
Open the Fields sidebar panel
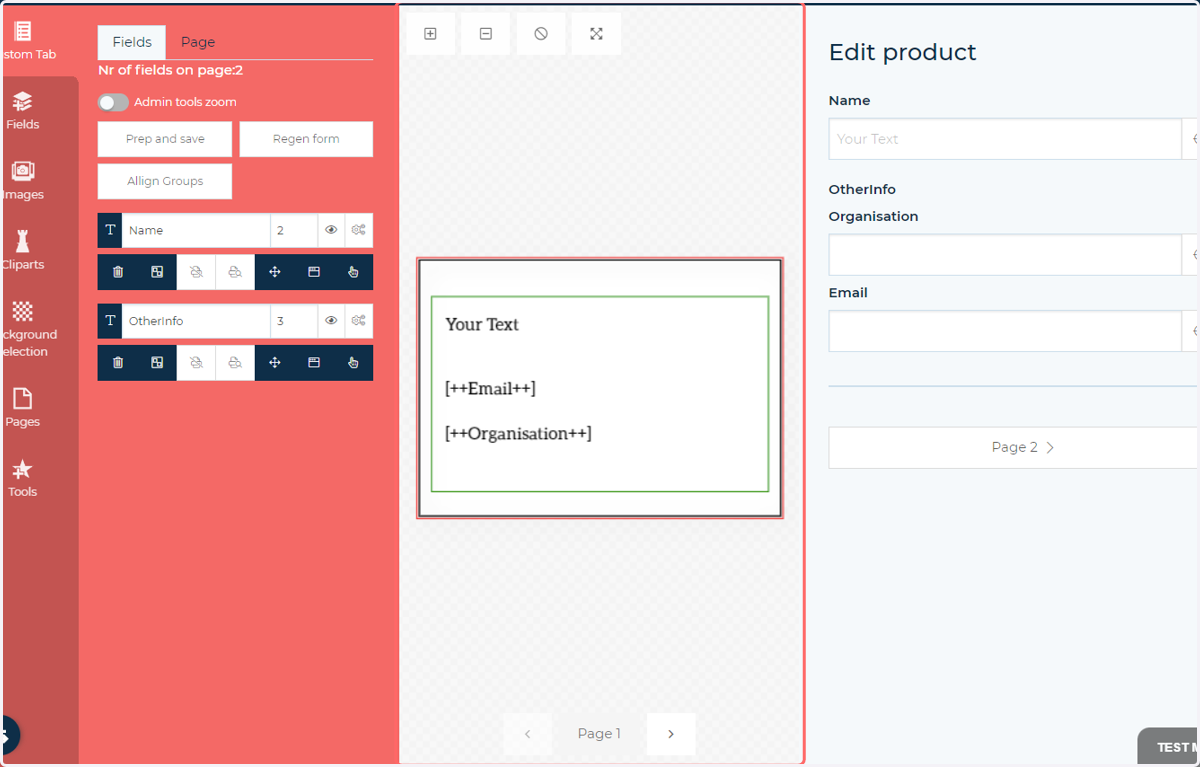pos(23,110)
